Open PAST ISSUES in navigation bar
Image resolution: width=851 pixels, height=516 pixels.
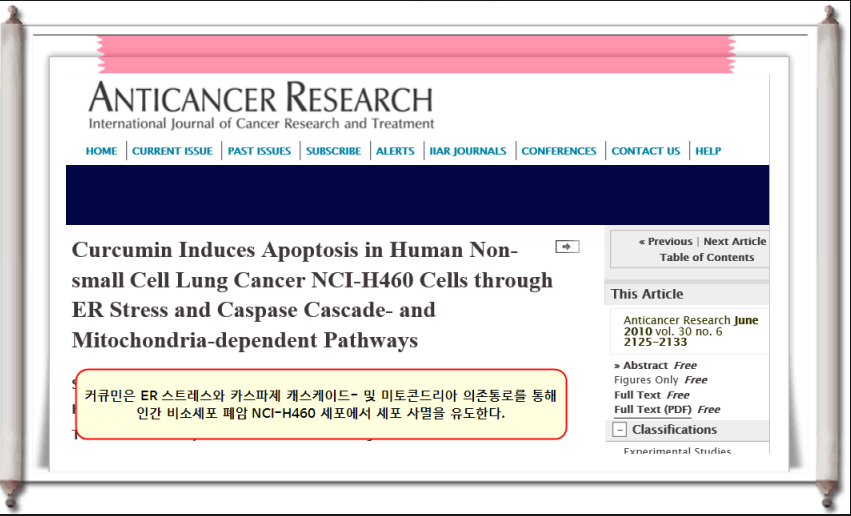pyautogui.click(x=259, y=151)
